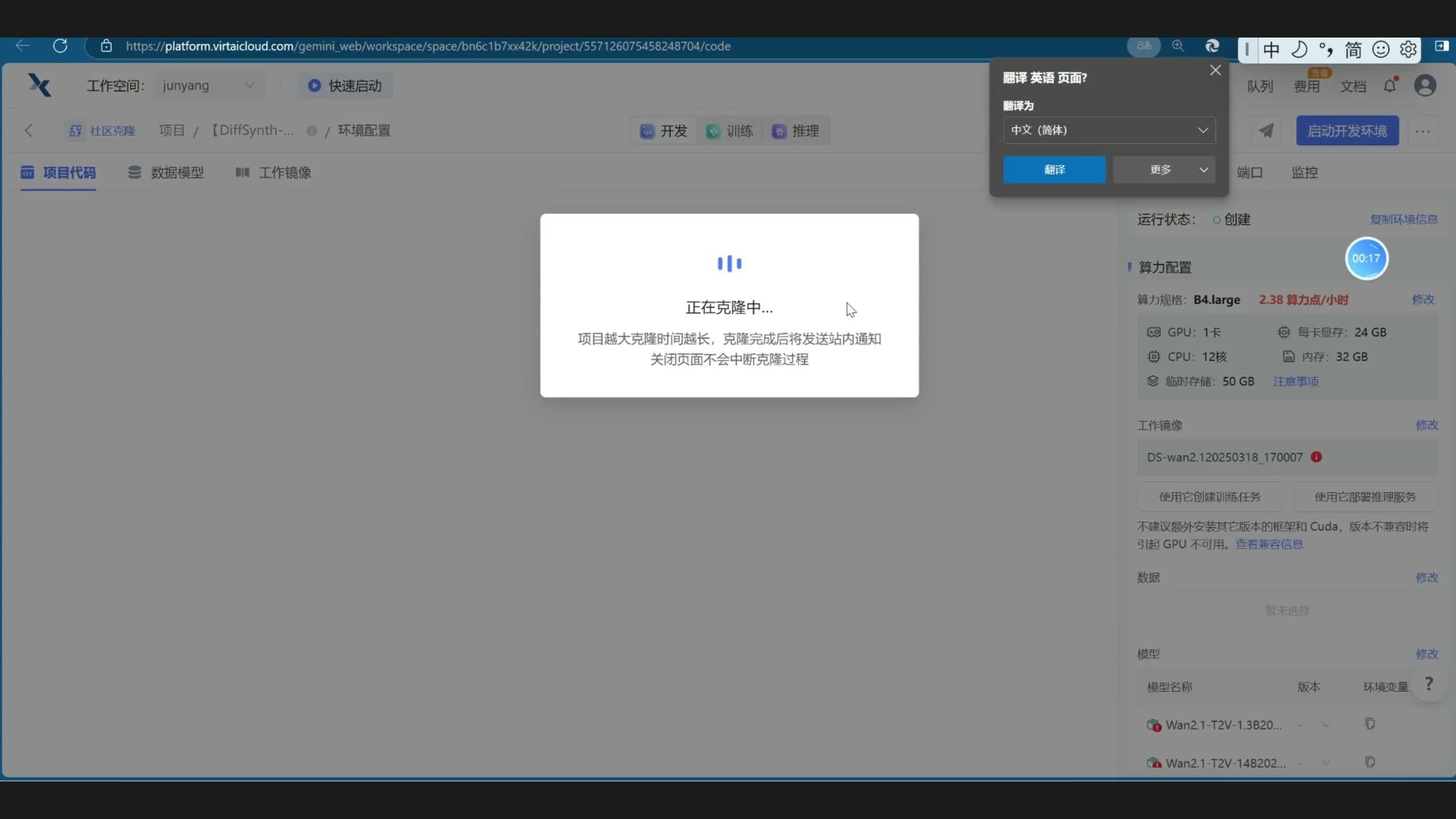Toggle IME moon night mode
Image resolution: width=1456 pixels, height=819 pixels.
click(1299, 49)
